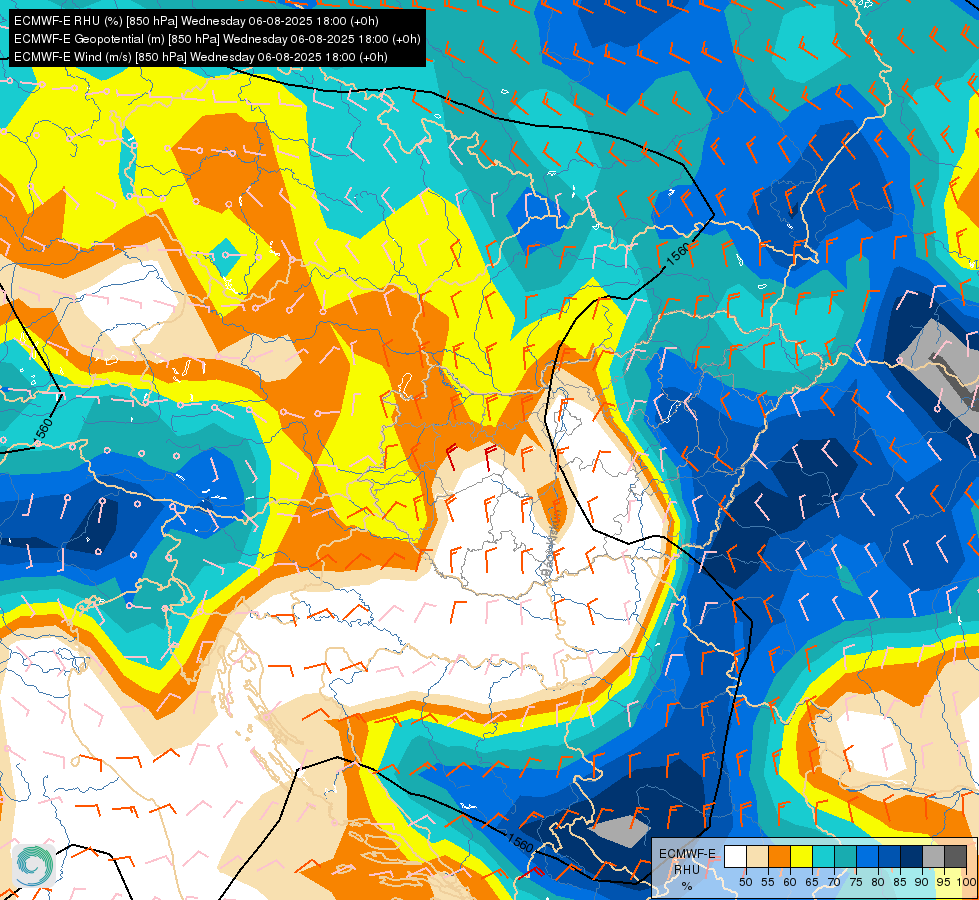Select the dark gray 95-100 legend swatch
The height and width of the screenshot is (900, 979).
point(955,856)
